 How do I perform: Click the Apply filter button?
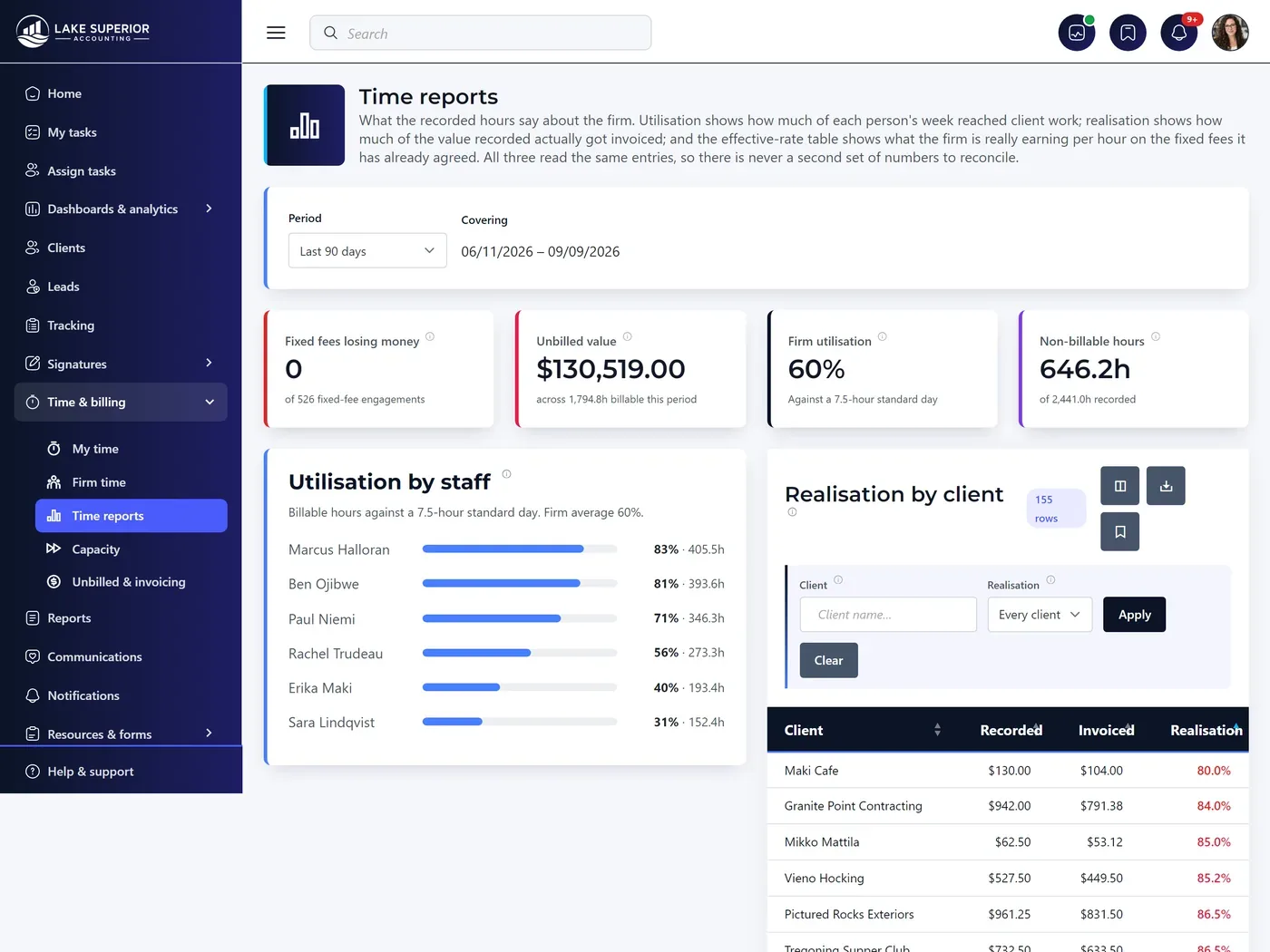tap(1134, 615)
